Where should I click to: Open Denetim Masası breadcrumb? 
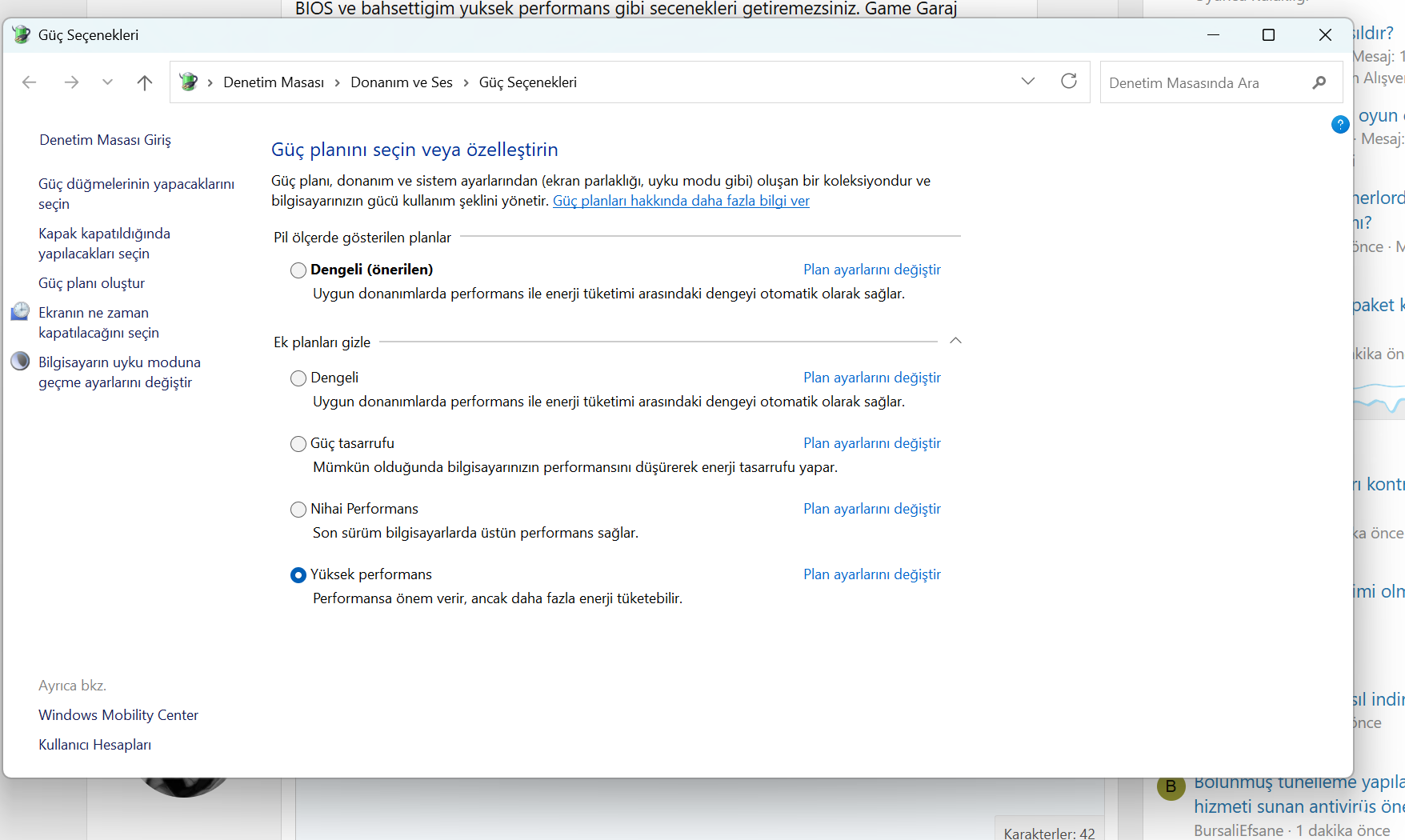(x=274, y=82)
